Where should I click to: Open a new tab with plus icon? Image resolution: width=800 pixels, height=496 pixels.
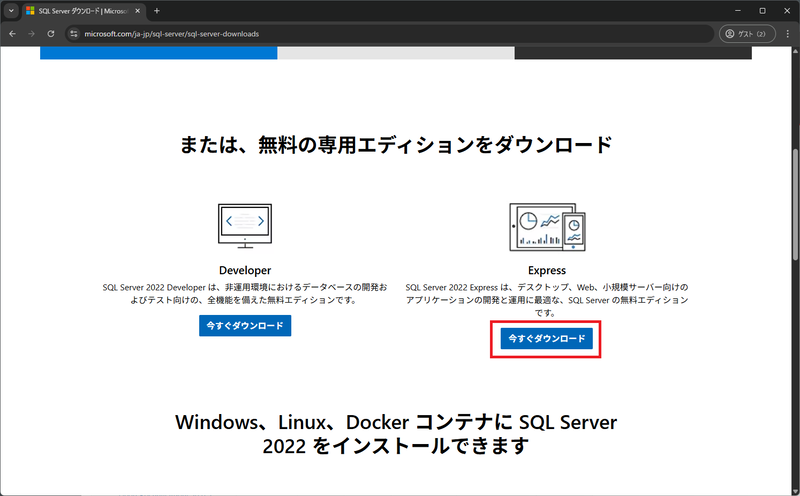157,11
